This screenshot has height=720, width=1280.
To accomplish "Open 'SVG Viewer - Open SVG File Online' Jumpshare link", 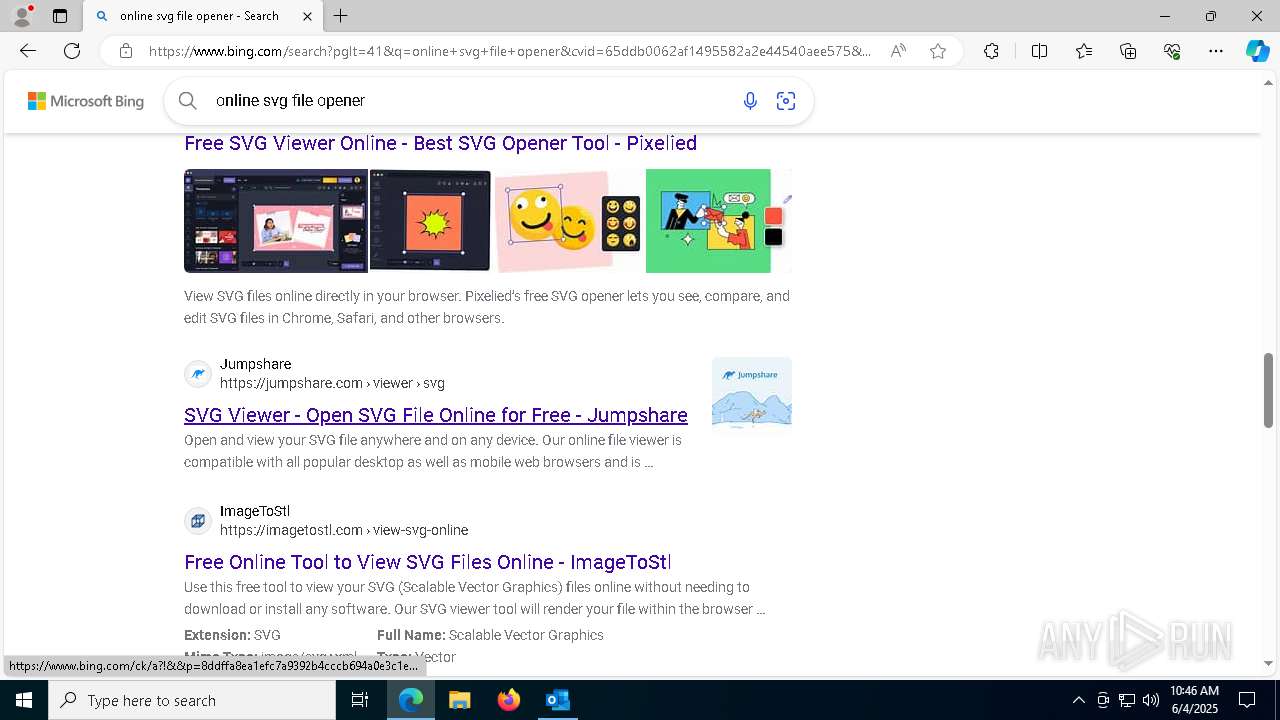I will tap(436, 415).
